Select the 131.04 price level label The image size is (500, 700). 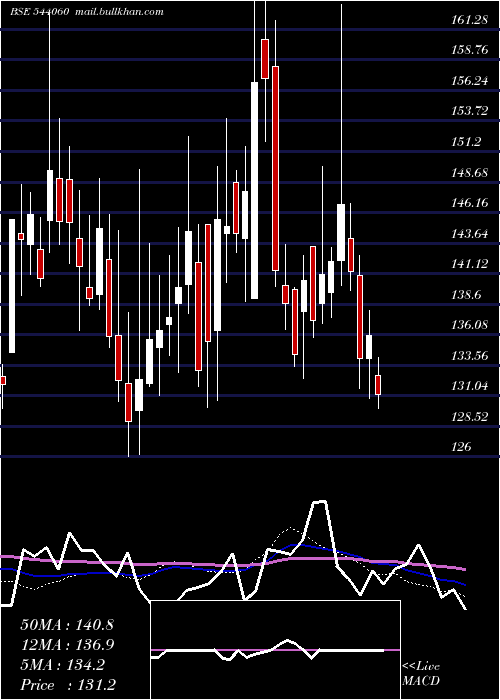point(469,386)
